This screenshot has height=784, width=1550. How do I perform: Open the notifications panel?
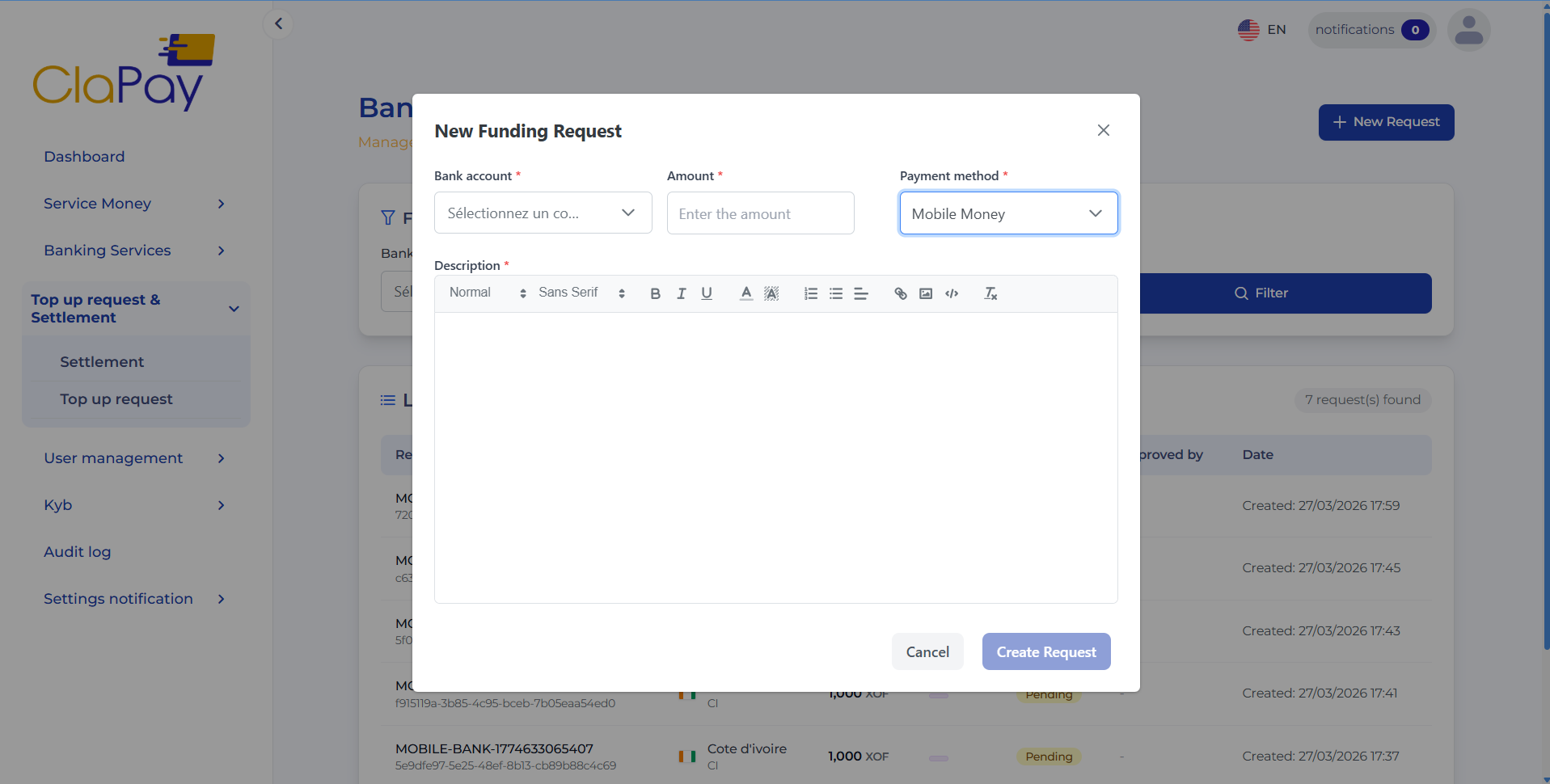[x=1371, y=29]
